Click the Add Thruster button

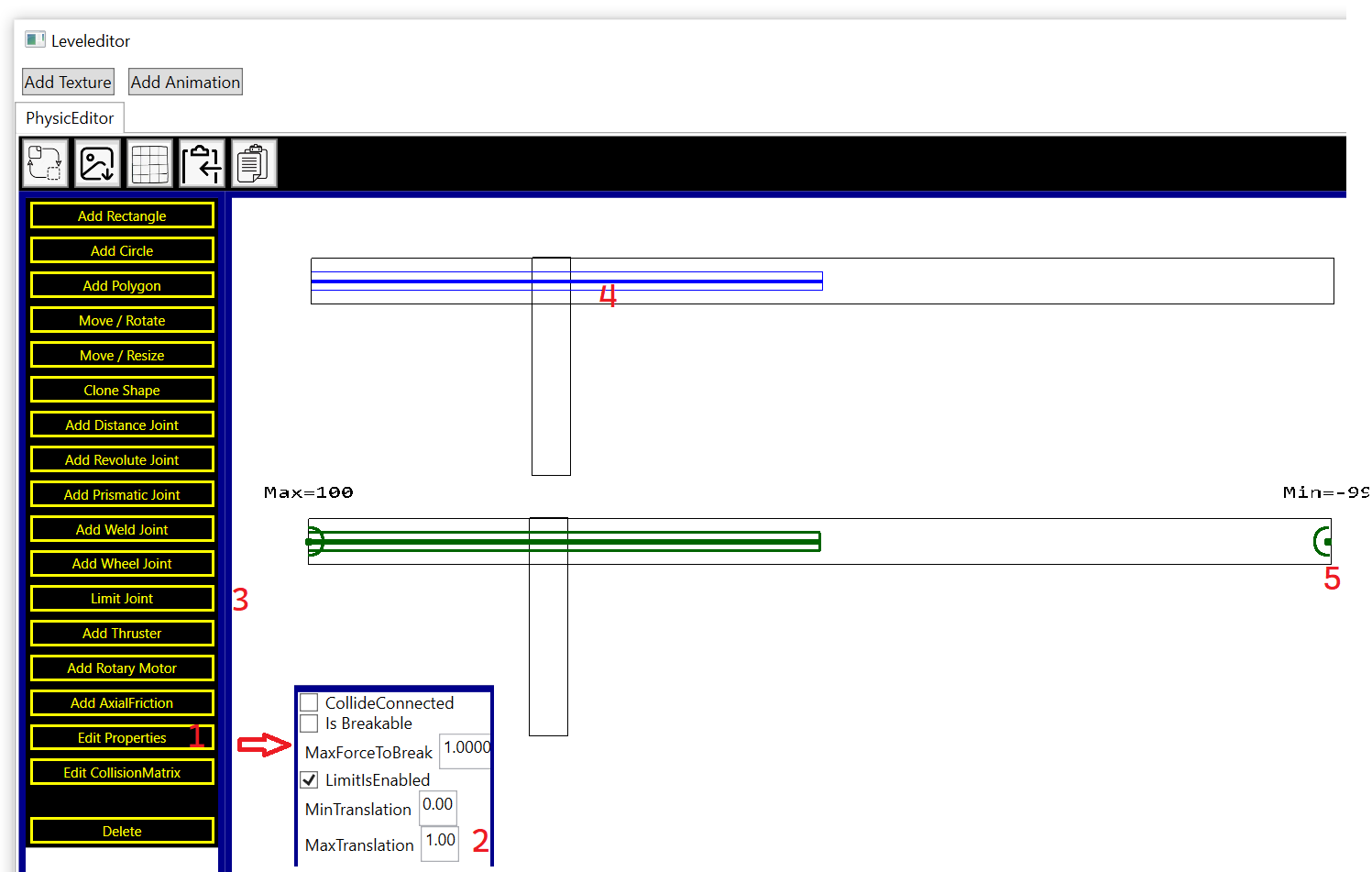[122, 633]
